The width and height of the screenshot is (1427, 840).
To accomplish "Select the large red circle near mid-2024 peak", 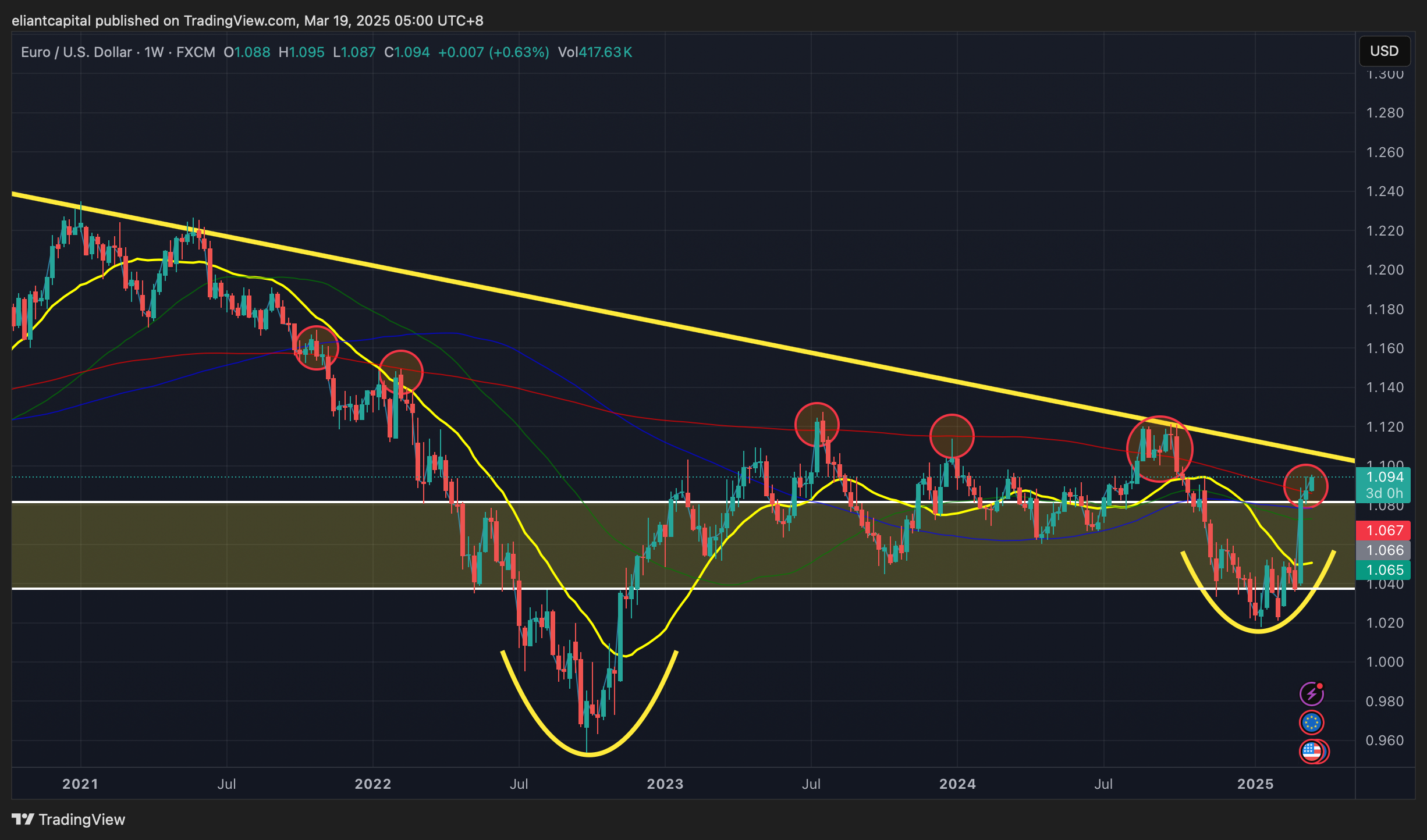I will (x=1159, y=449).
